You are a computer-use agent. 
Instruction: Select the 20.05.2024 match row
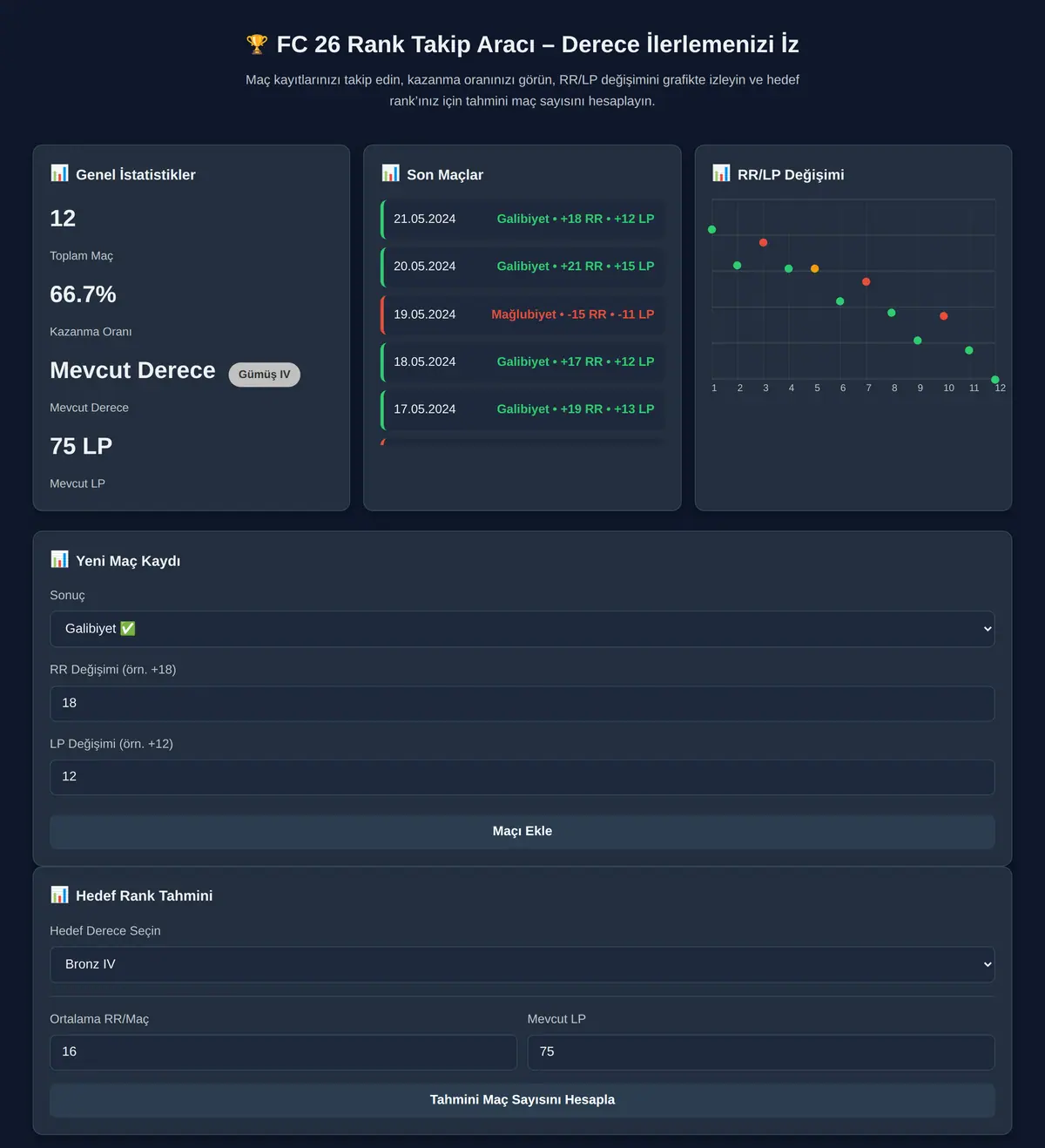coord(522,267)
